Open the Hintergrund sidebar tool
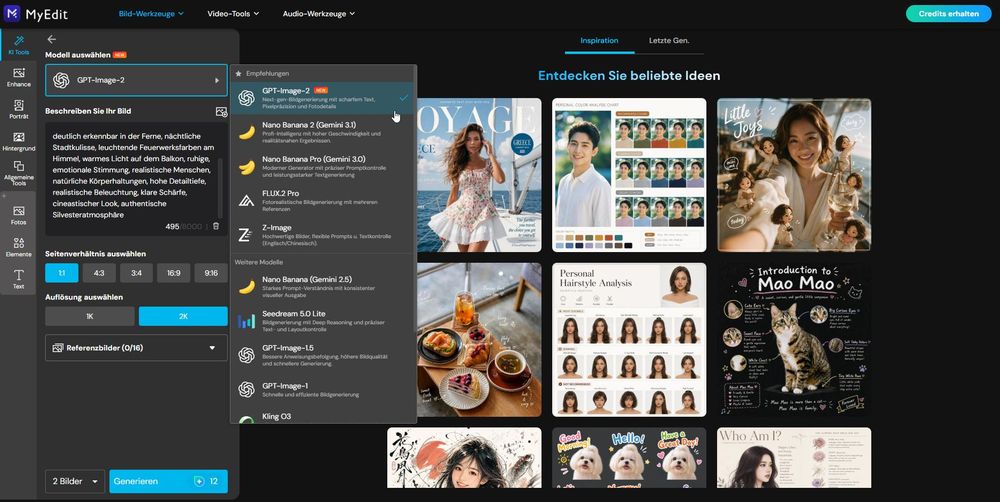 [x=18, y=142]
